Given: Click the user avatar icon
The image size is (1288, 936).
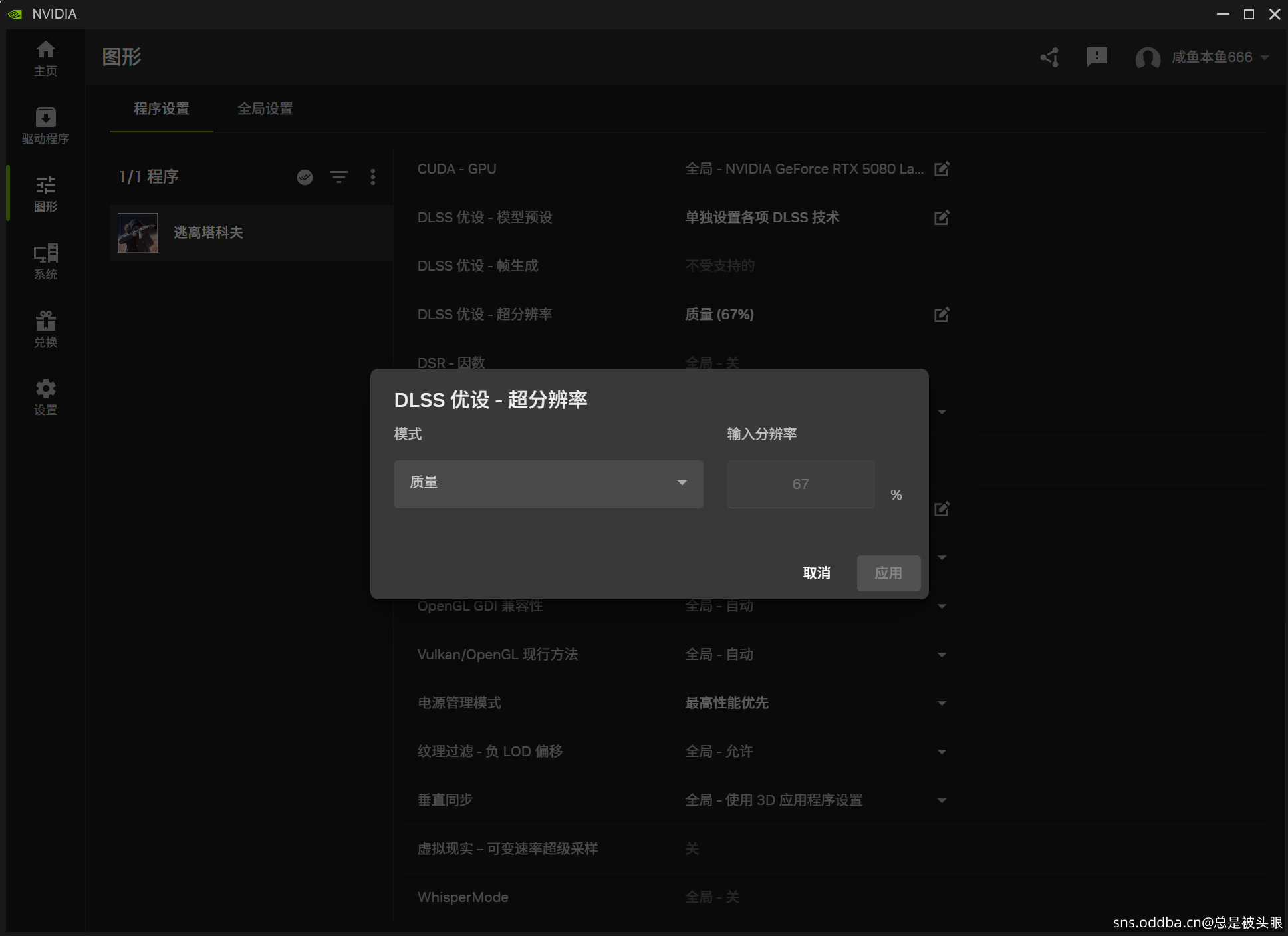Looking at the screenshot, I should pyautogui.click(x=1148, y=58).
